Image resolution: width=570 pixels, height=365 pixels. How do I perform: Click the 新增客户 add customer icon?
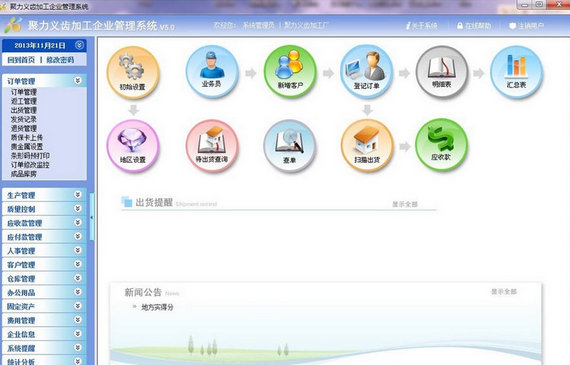click(290, 72)
